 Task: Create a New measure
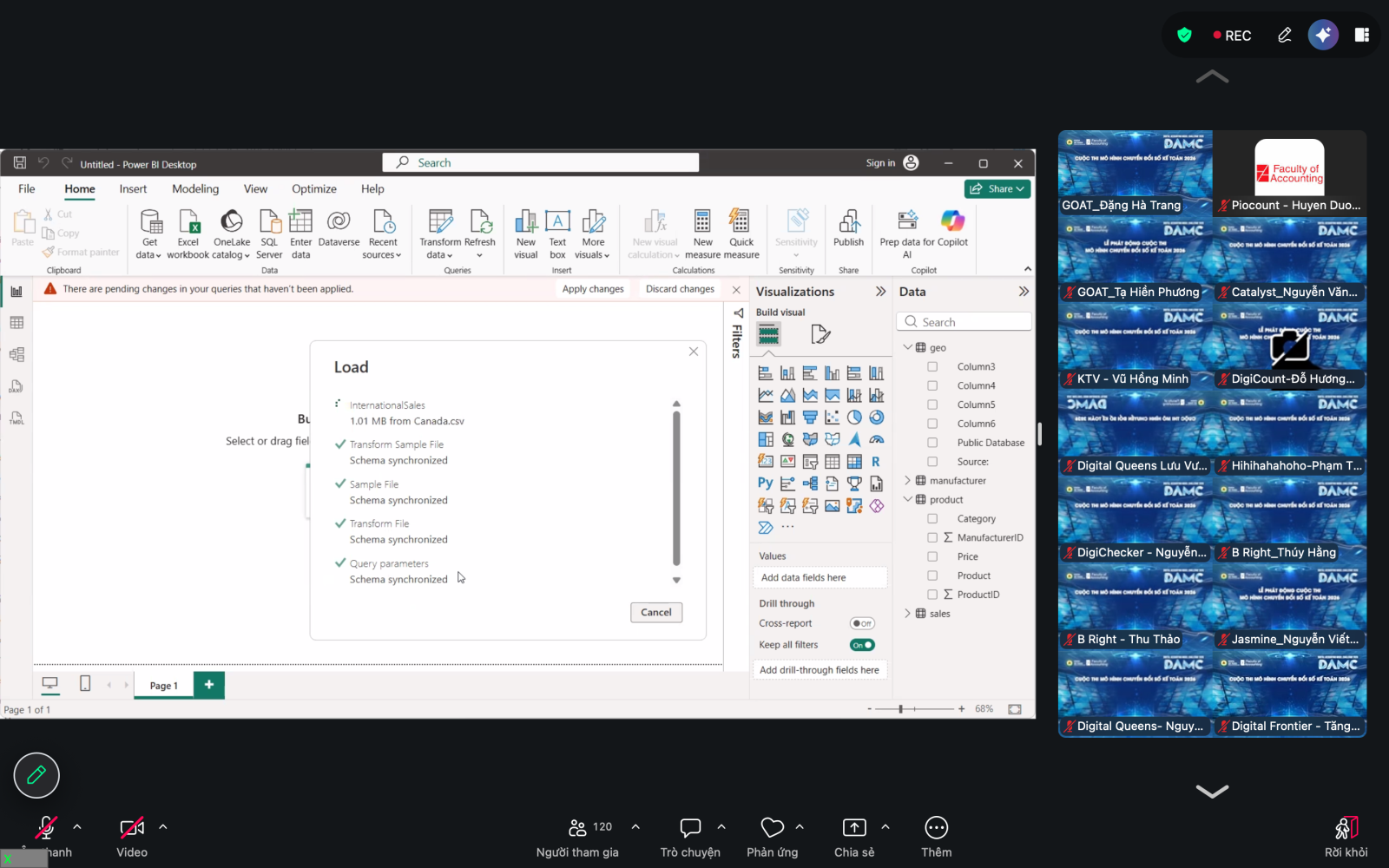pos(702,233)
